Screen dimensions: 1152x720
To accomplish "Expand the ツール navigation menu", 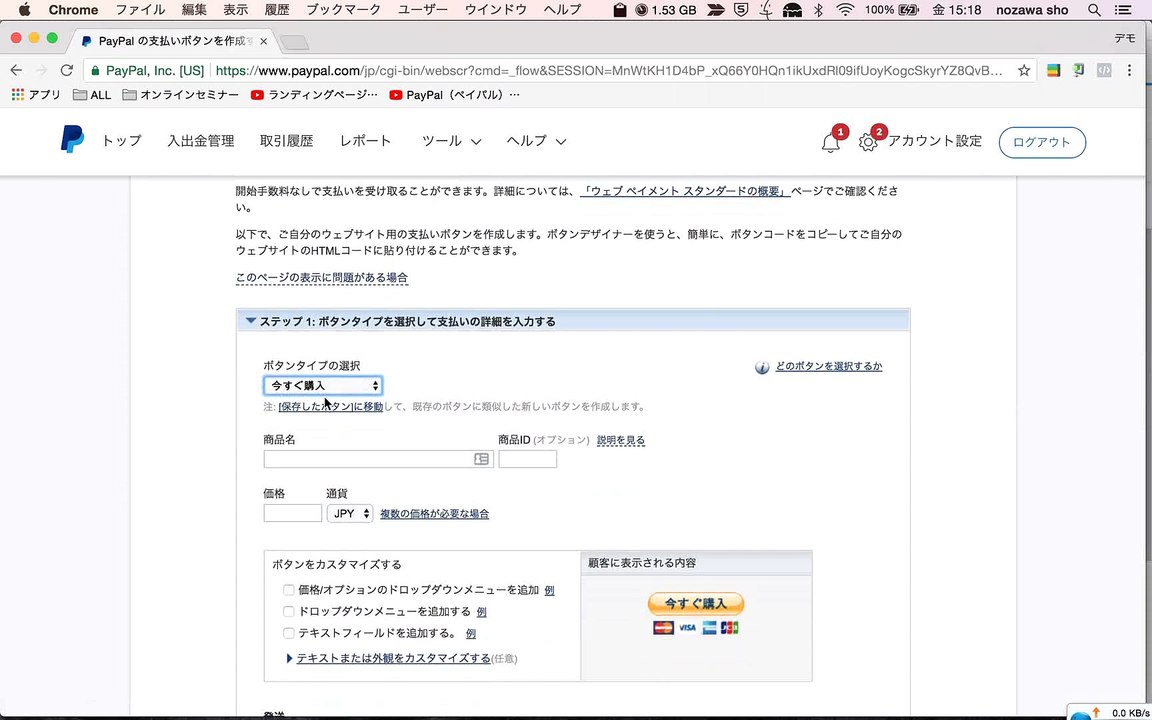I will [x=451, y=141].
